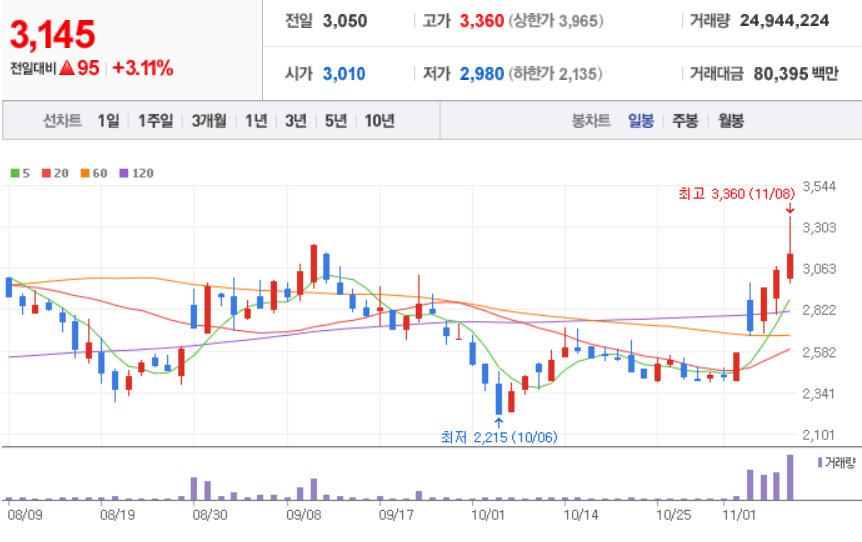Click the 거래대금 80,395 백만 value
Viewport: 862px width, 542px height.
tap(796, 74)
